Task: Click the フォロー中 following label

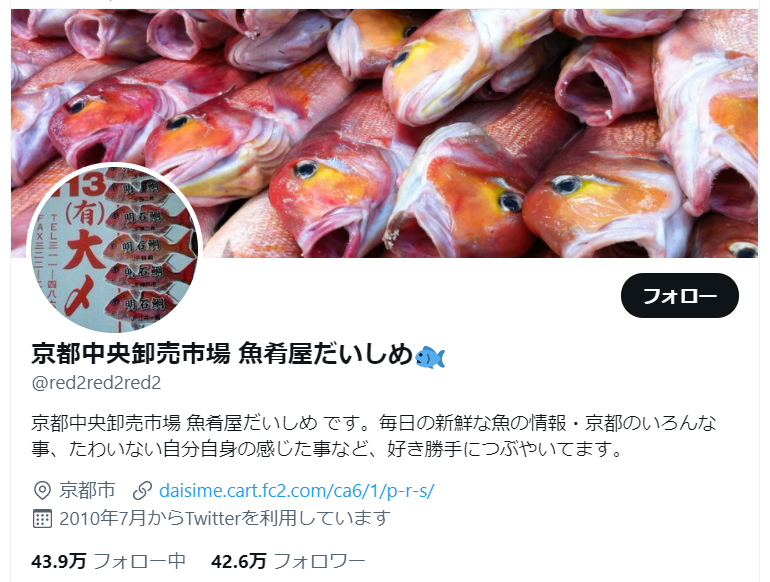Action: click(139, 561)
